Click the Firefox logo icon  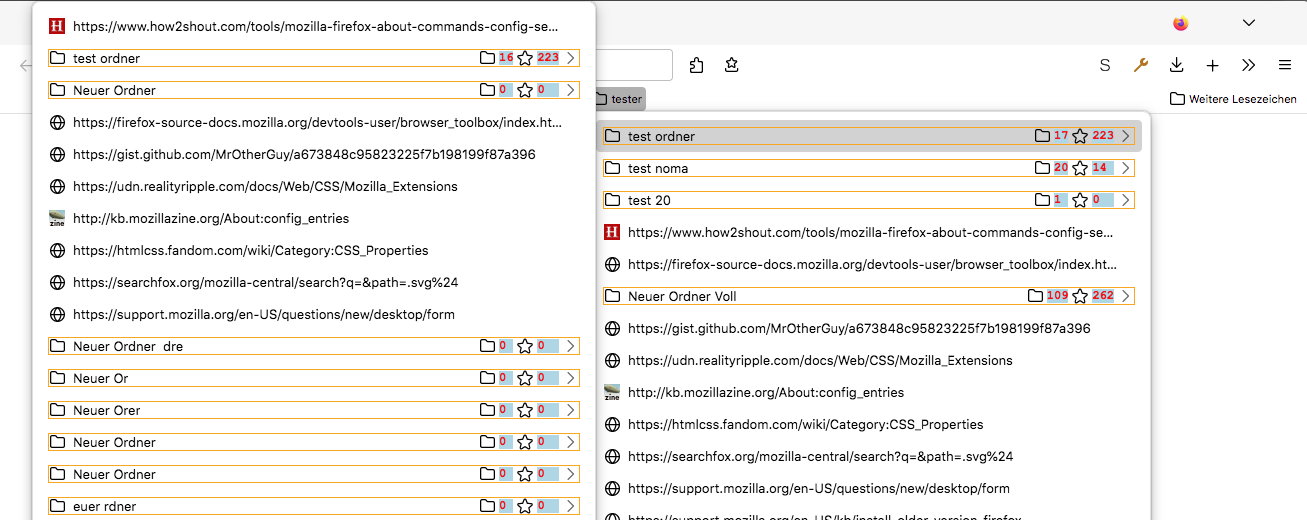point(1181,23)
